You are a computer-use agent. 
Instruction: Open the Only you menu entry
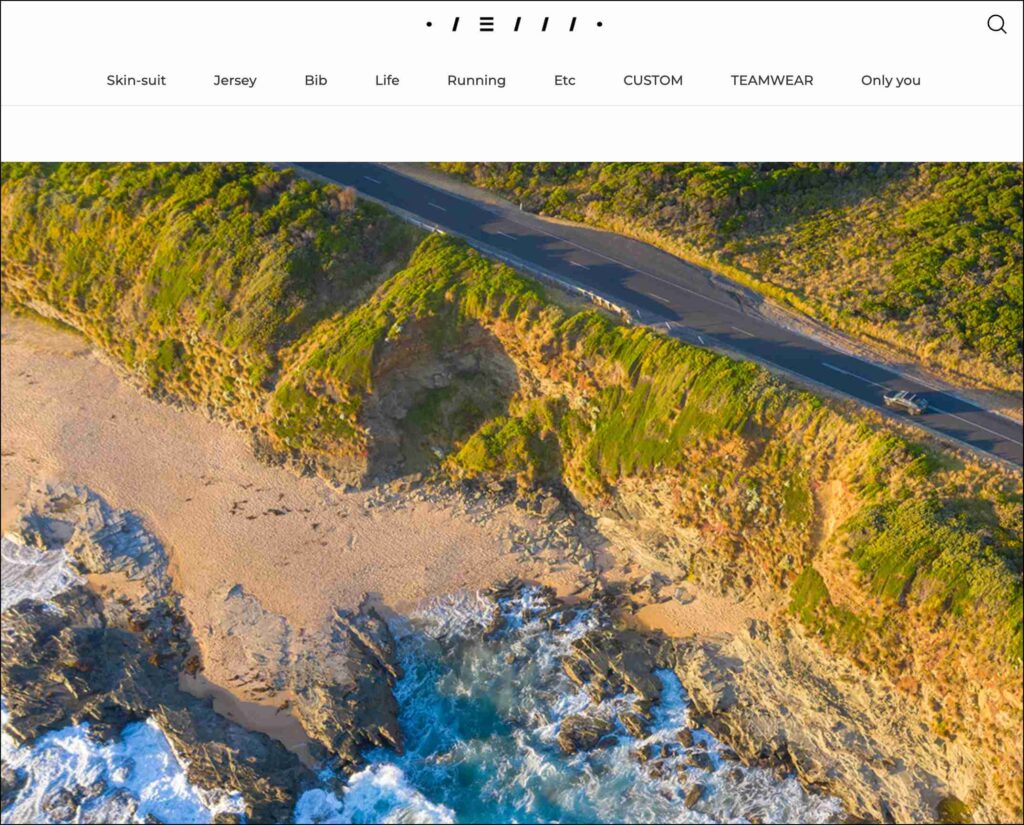tap(891, 80)
